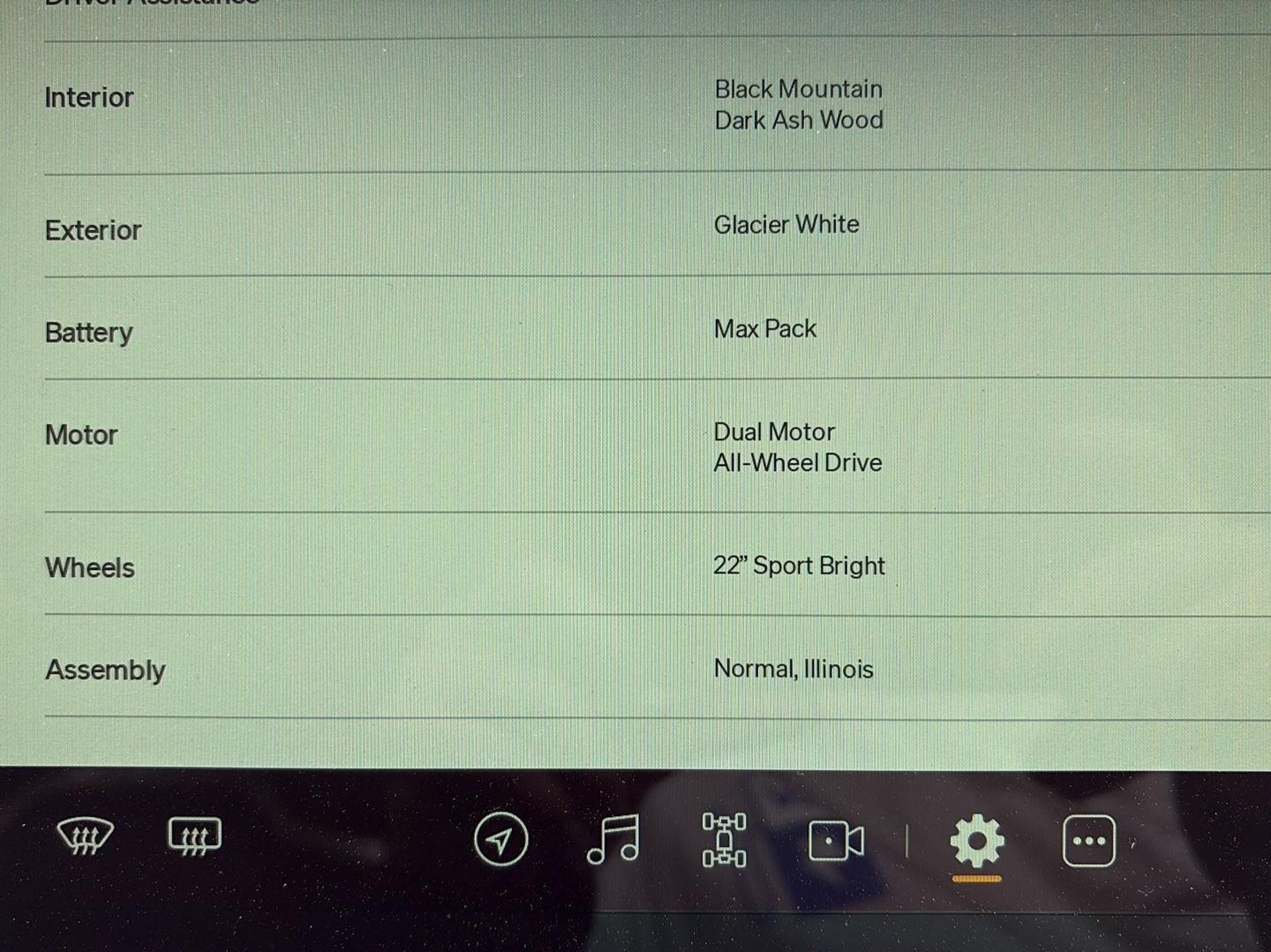Tap the Battery row label
The height and width of the screenshot is (952, 1271).
(89, 333)
